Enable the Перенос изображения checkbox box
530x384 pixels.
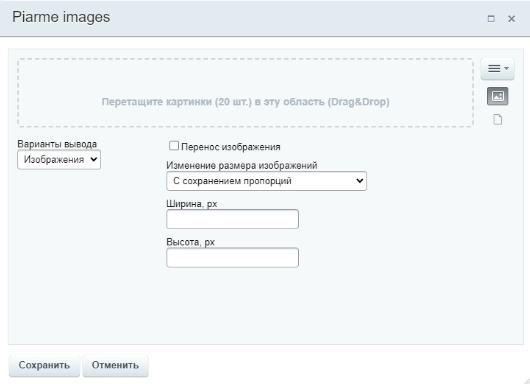tap(174, 146)
